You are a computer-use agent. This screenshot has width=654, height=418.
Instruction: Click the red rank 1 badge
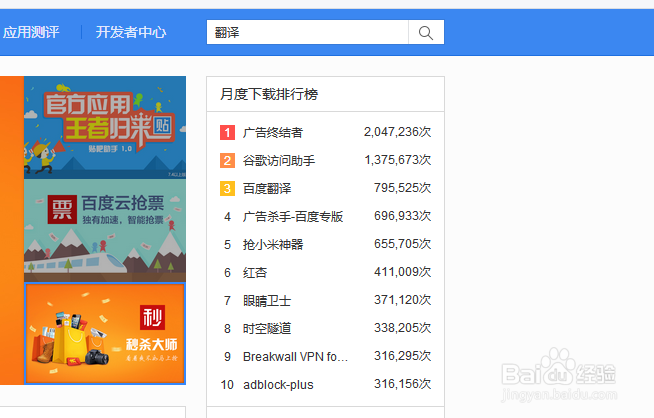tap(227, 133)
